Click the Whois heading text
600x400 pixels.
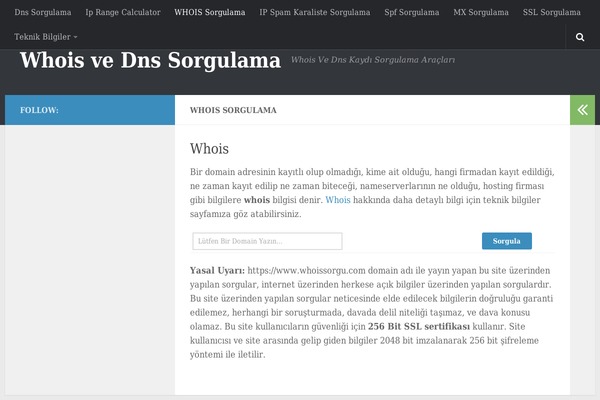click(209, 149)
